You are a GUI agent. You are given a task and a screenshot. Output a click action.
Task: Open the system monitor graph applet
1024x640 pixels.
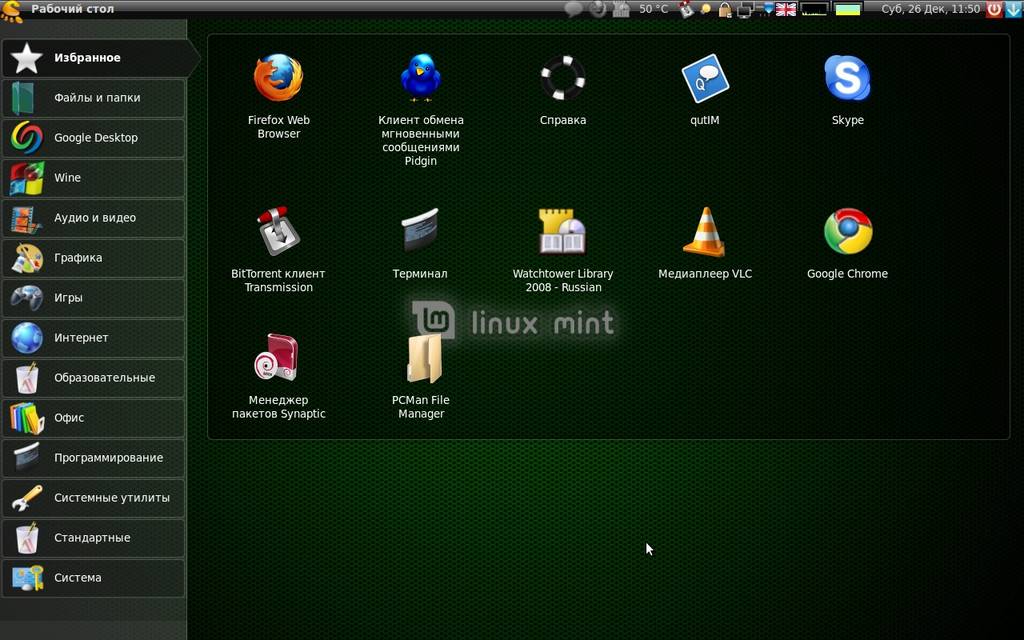(814, 9)
